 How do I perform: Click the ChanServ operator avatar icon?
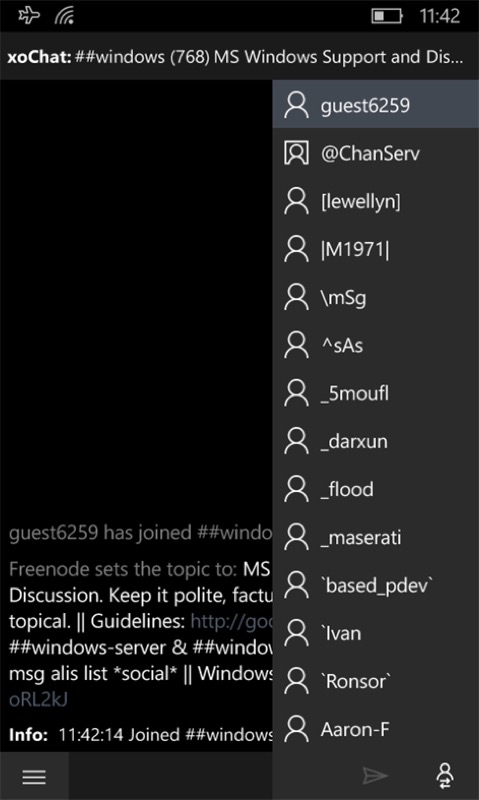pyautogui.click(x=296, y=153)
